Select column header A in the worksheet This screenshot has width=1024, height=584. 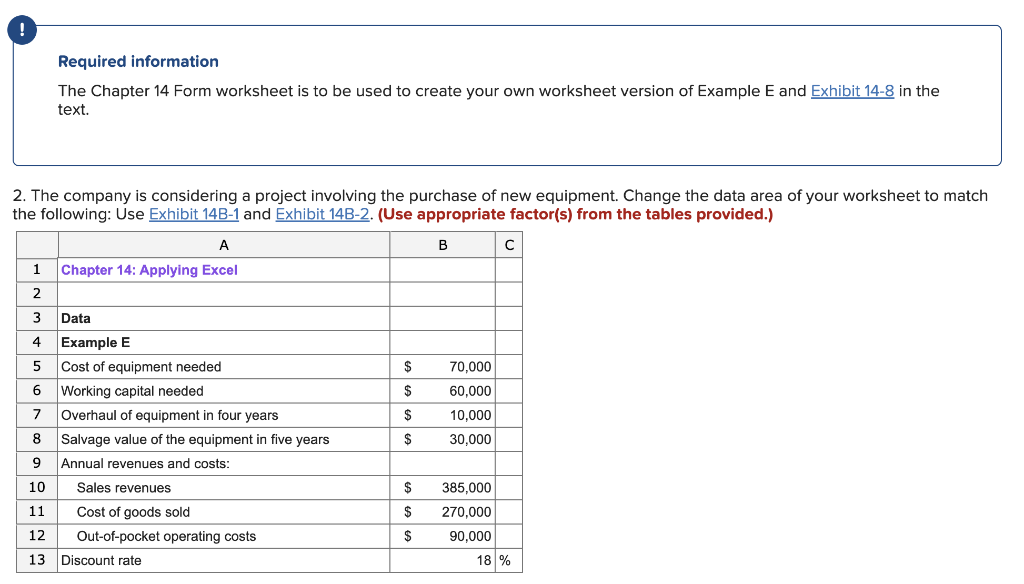(224, 244)
